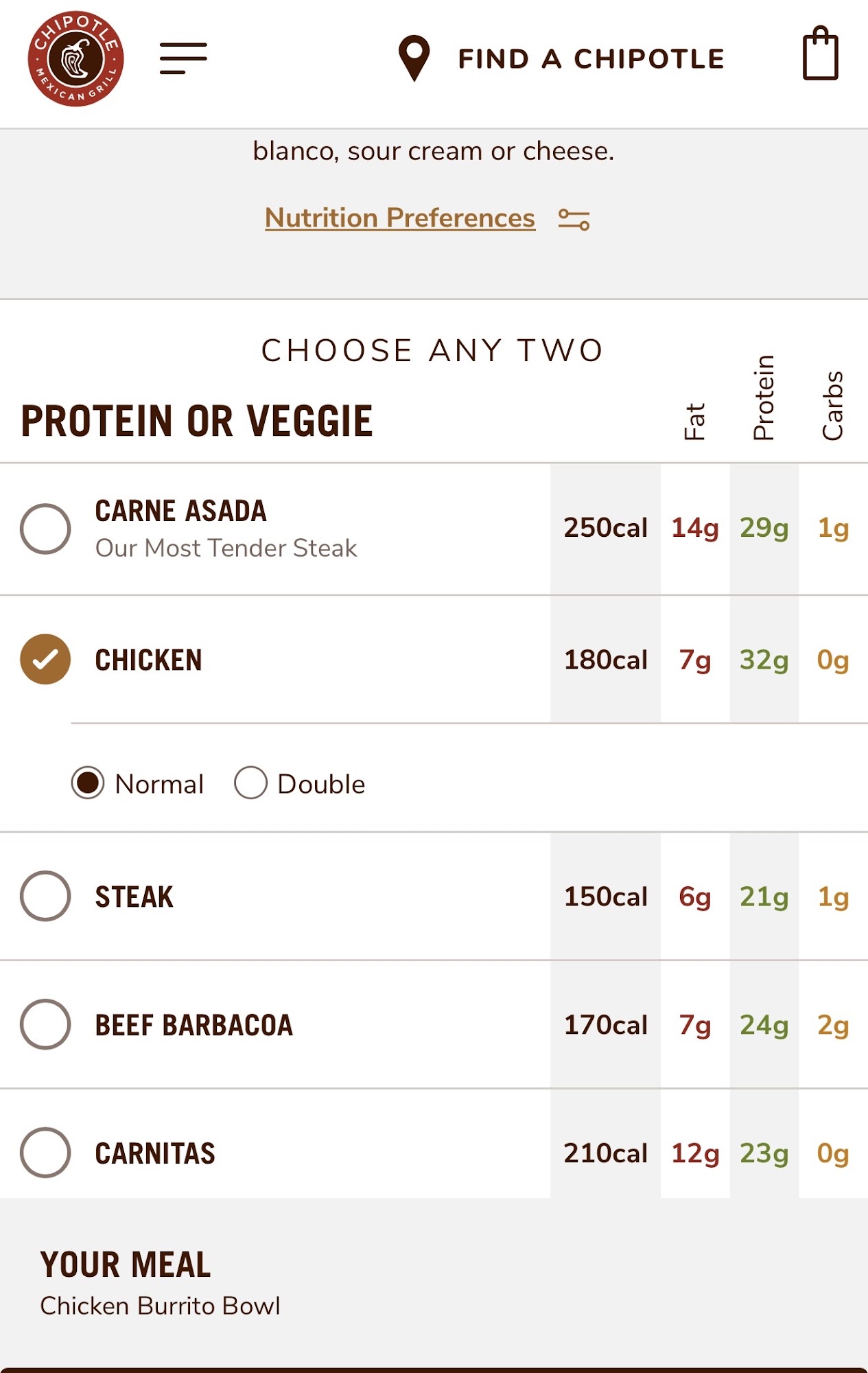Select the Carne Asada option
The width and height of the screenshot is (868, 1373).
click(45, 529)
